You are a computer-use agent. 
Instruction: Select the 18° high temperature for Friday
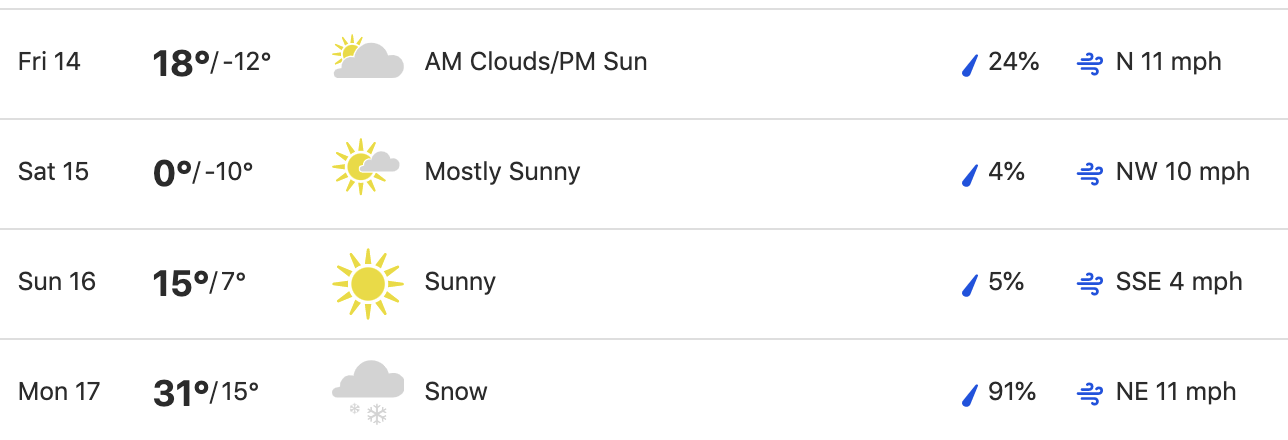181,63
